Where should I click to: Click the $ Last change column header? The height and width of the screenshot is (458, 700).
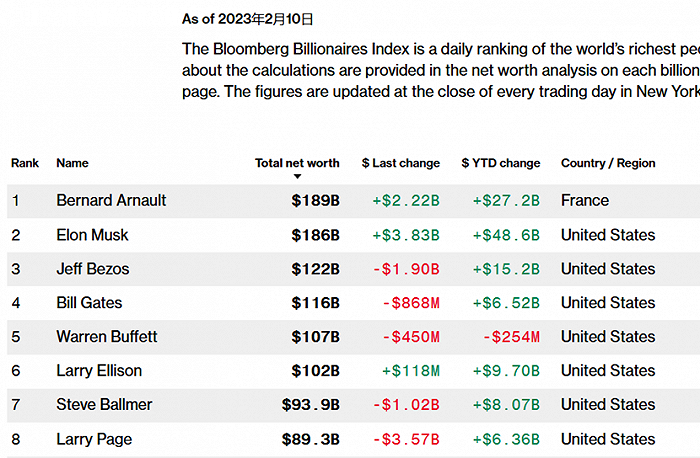point(400,163)
